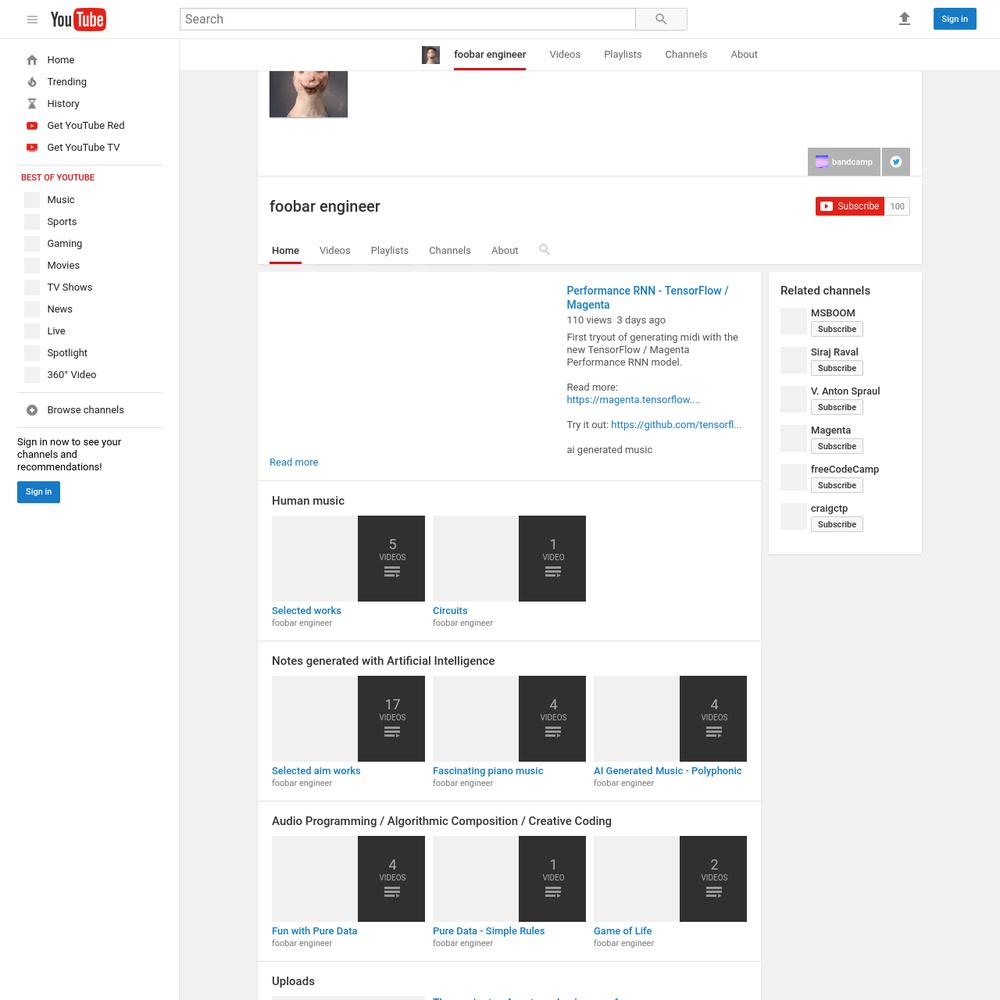This screenshot has height=1000, width=1000.
Task: Open the AI Generated Music Polyphonic thumbnail
Action: 670,719
